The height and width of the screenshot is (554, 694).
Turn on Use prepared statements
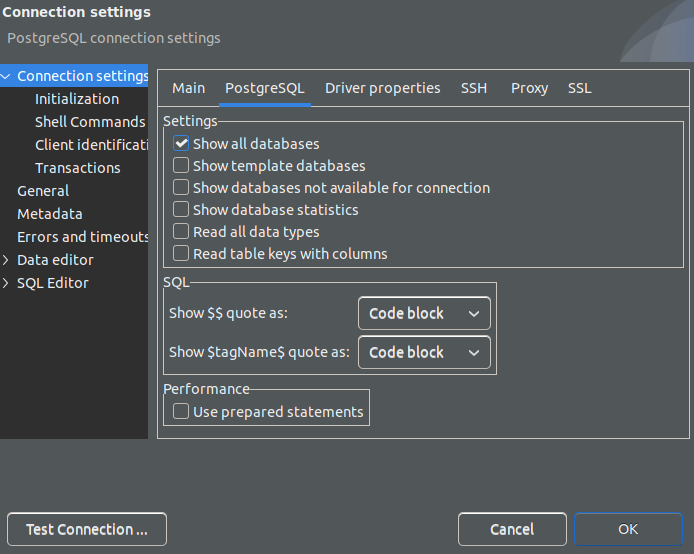tap(181, 412)
